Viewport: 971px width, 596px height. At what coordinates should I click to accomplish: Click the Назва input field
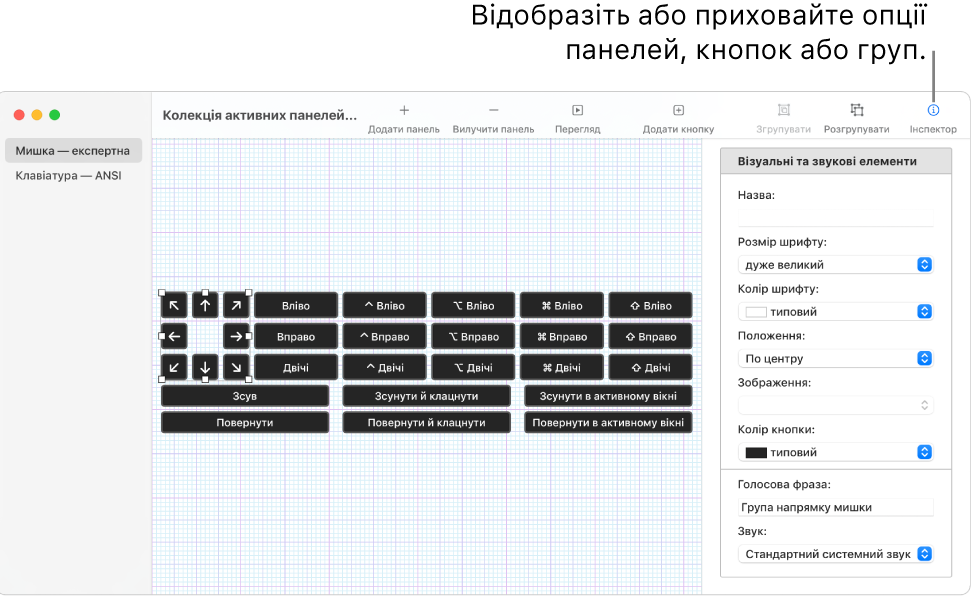(835, 217)
